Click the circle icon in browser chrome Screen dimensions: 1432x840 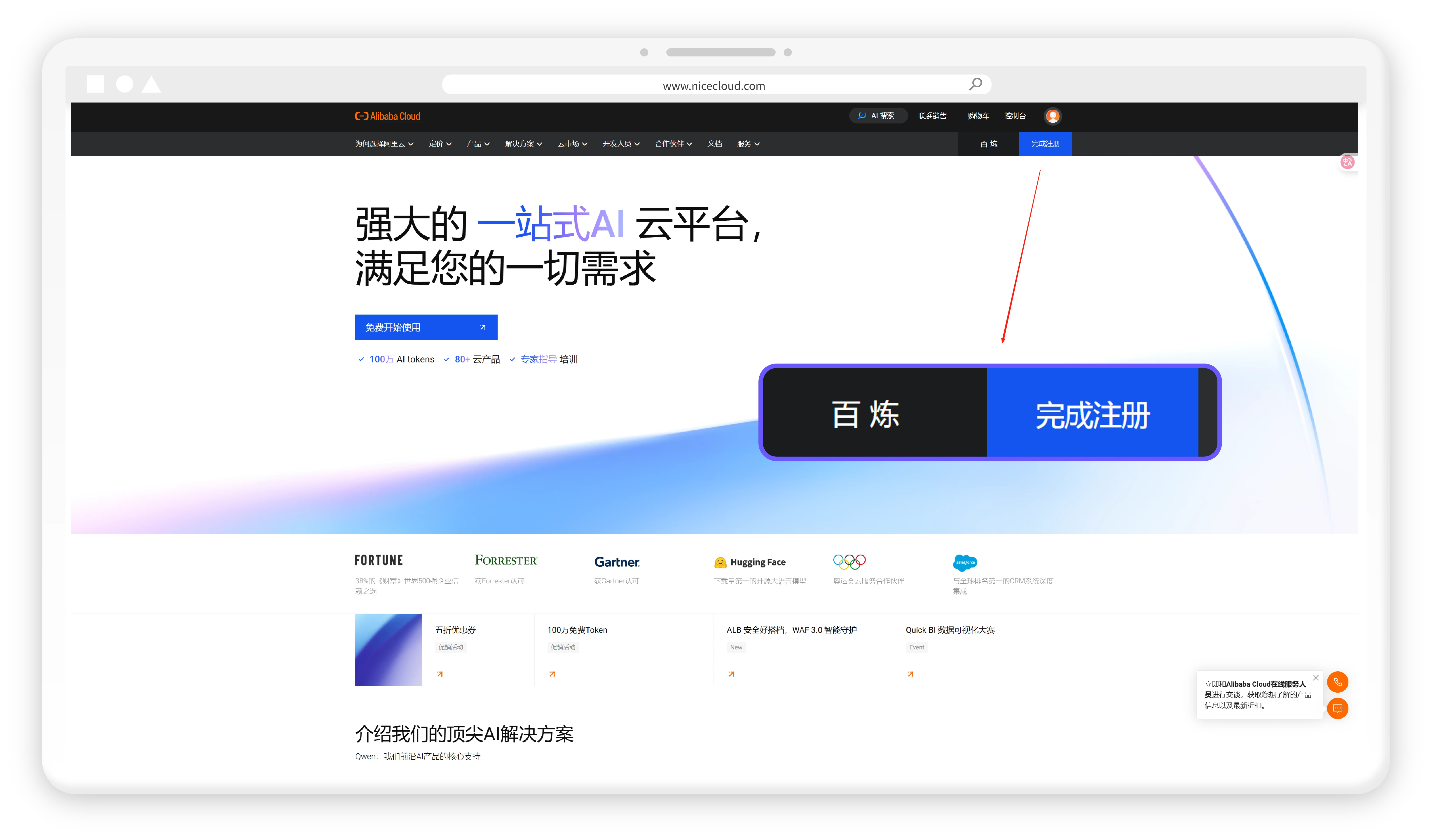pyautogui.click(x=124, y=84)
